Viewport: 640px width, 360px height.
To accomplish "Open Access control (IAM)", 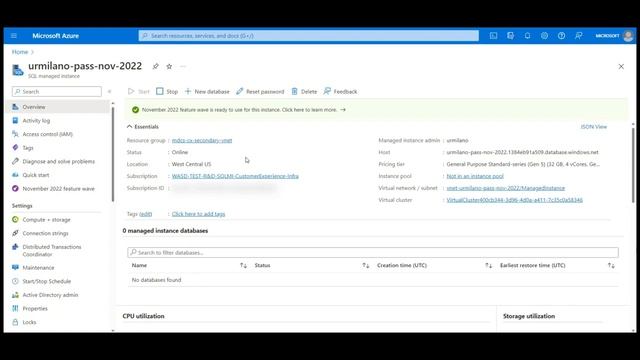I will (x=47, y=134).
